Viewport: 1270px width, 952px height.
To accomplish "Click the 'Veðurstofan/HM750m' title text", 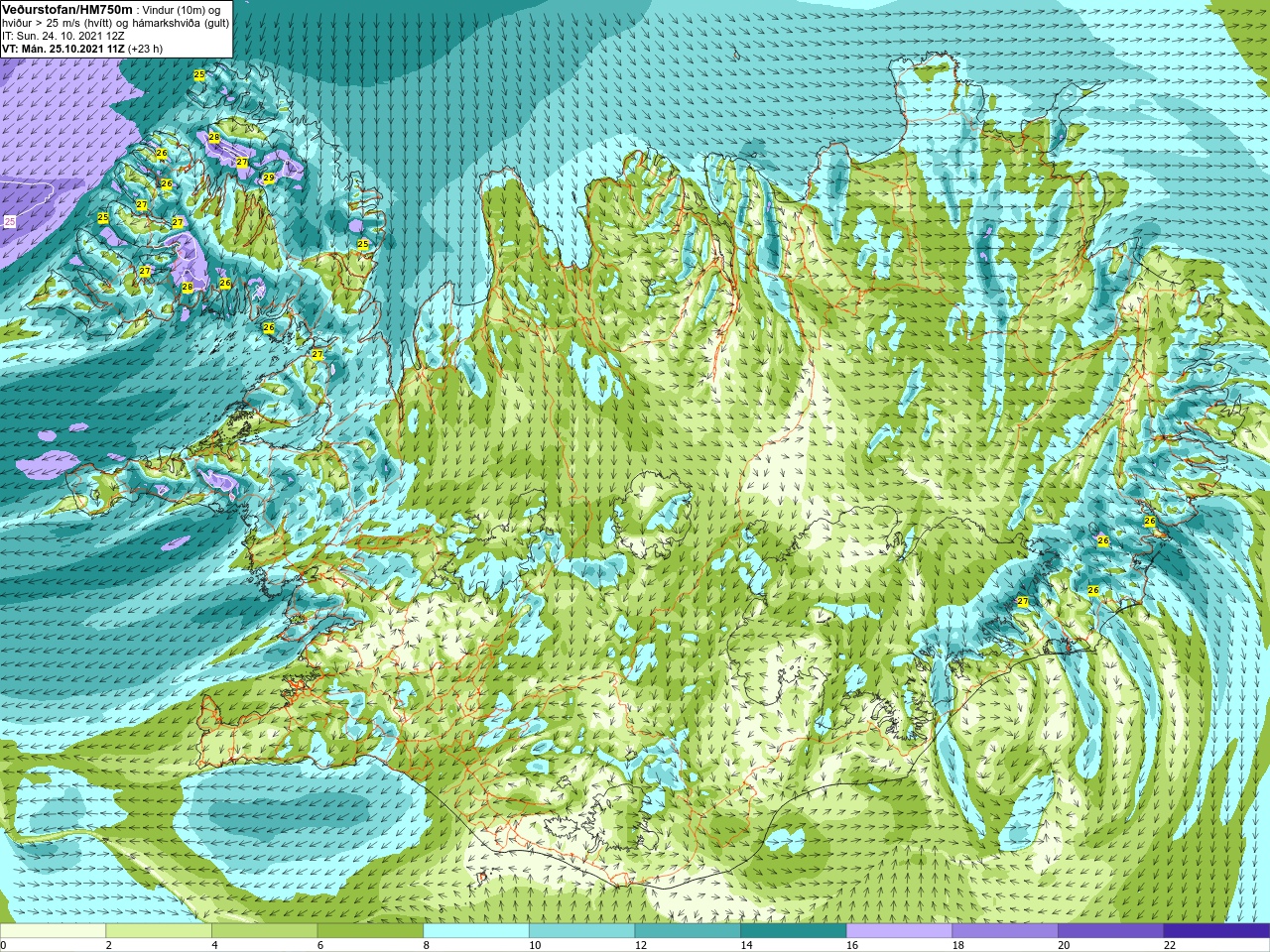I will [66, 9].
